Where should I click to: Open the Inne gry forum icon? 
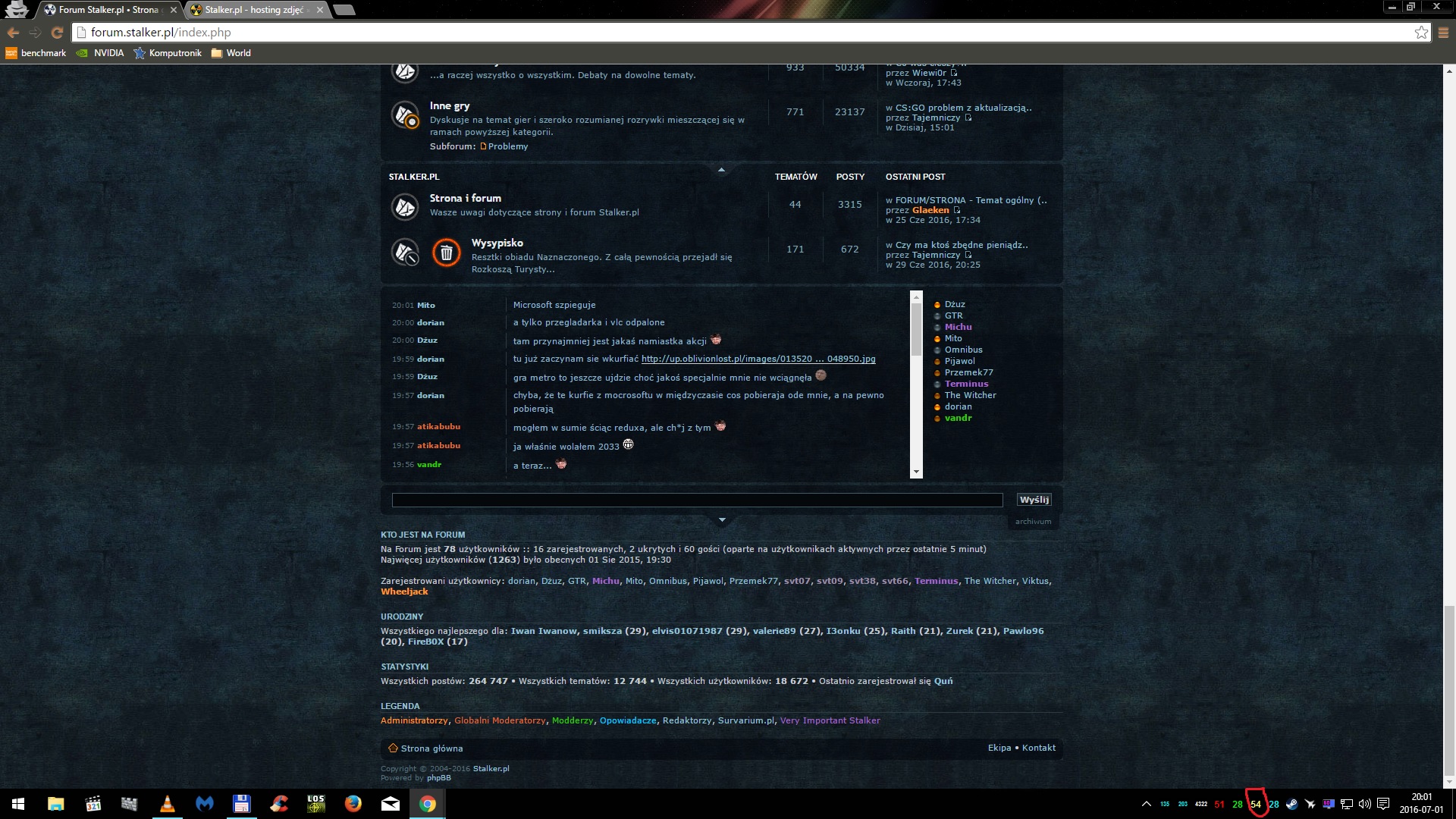click(x=405, y=115)
